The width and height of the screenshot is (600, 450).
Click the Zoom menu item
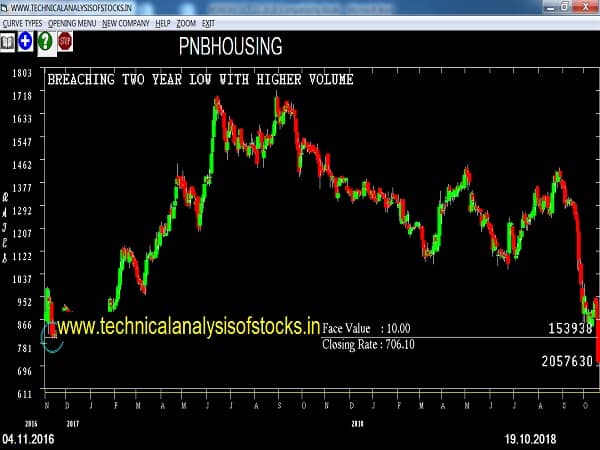pos(186,22)
